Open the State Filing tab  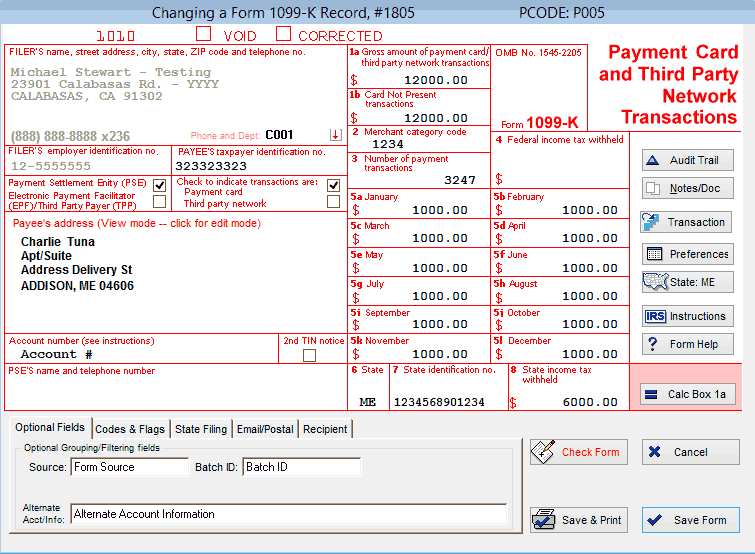pyautogui.click(x=201, y=429)
